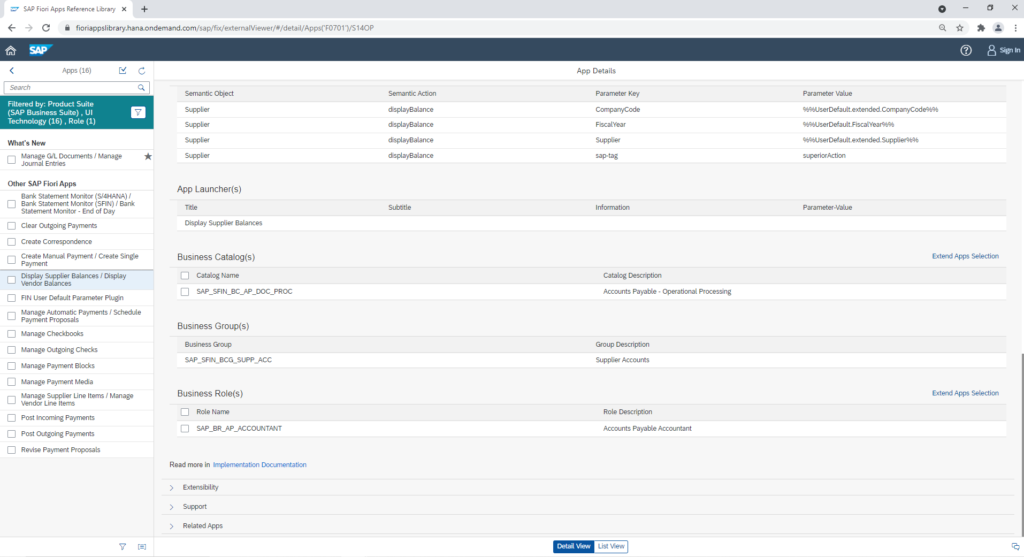
Task: Tick the SAP_SFIN_BC_AP_DOC_PROC checkbox
Action: pyautogui.click(x=185, y=292)
